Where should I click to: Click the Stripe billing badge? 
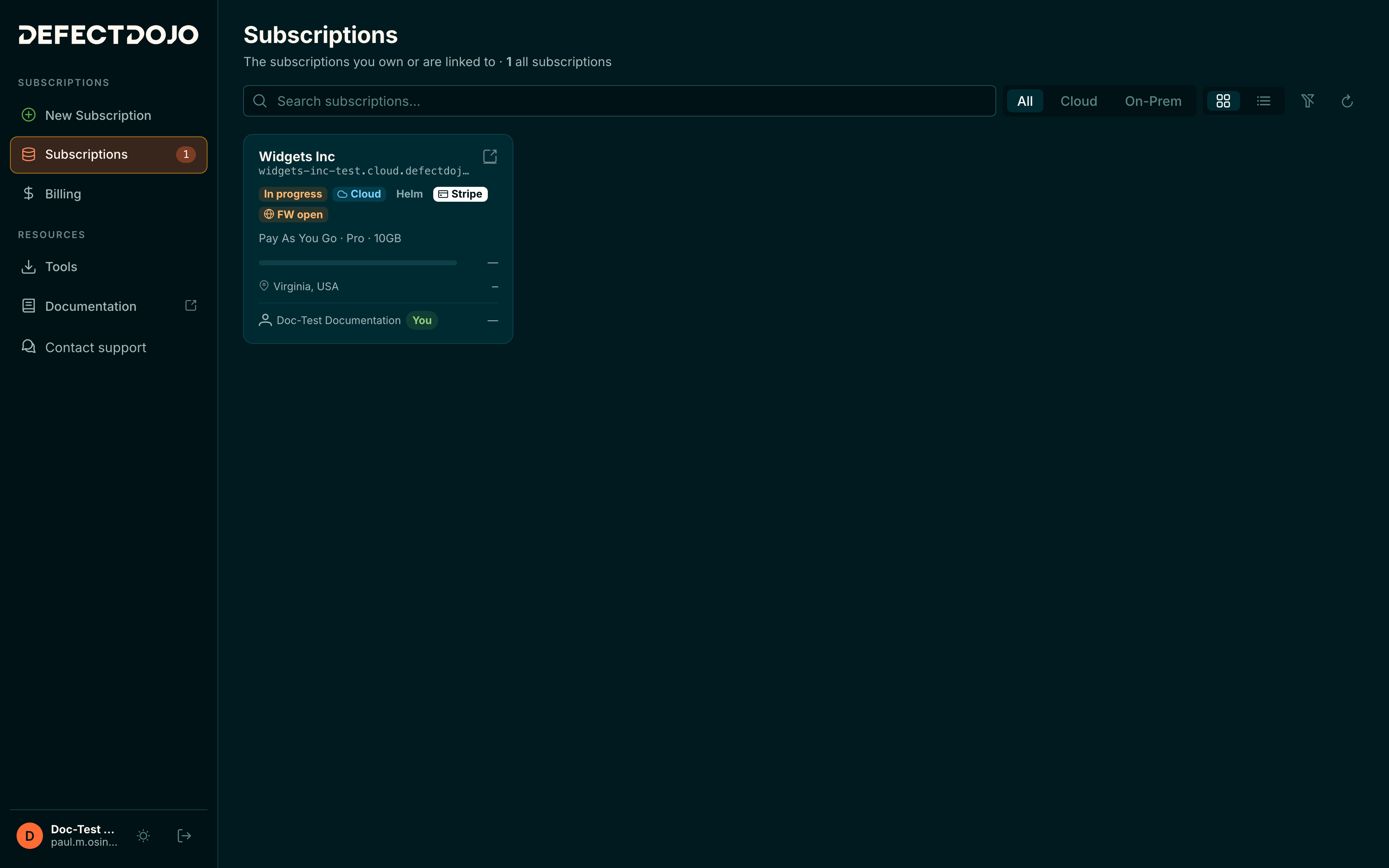point(461,194)
